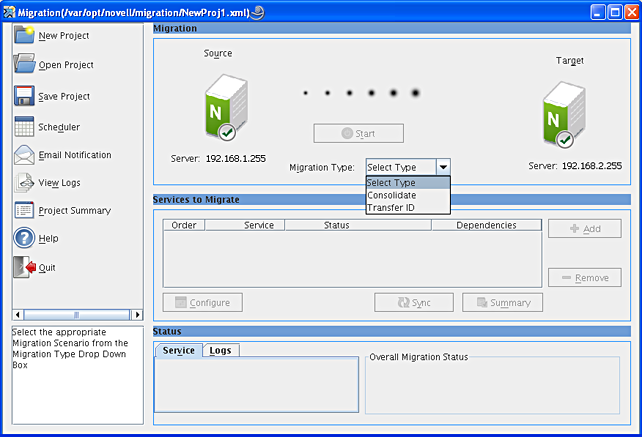The height and width of the screenshot is (437, 642).
Task: Click the Open Project folder icon
Action: coord(24,64)
